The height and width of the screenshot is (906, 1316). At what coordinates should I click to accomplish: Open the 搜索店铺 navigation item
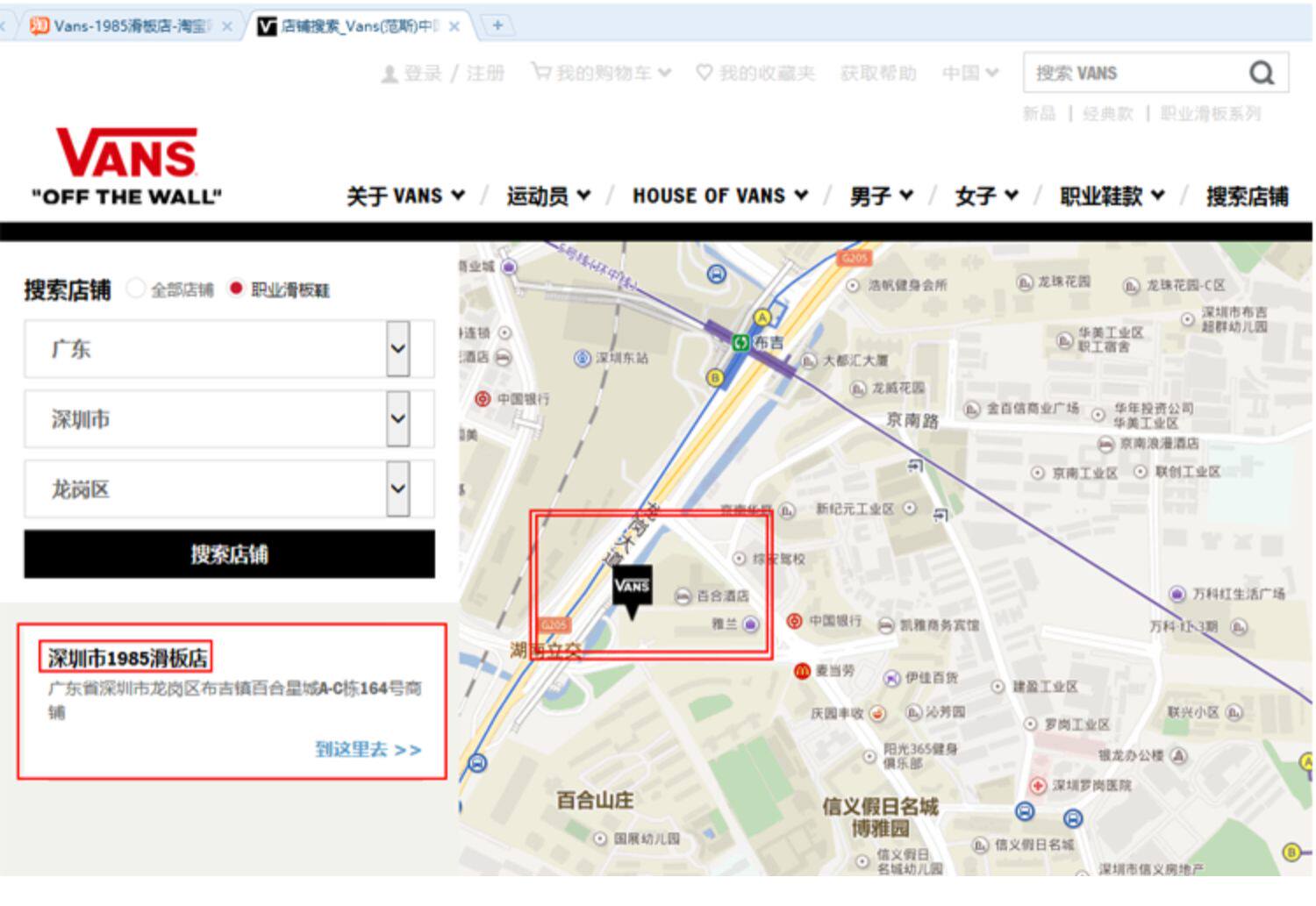tap(1247, 196)
